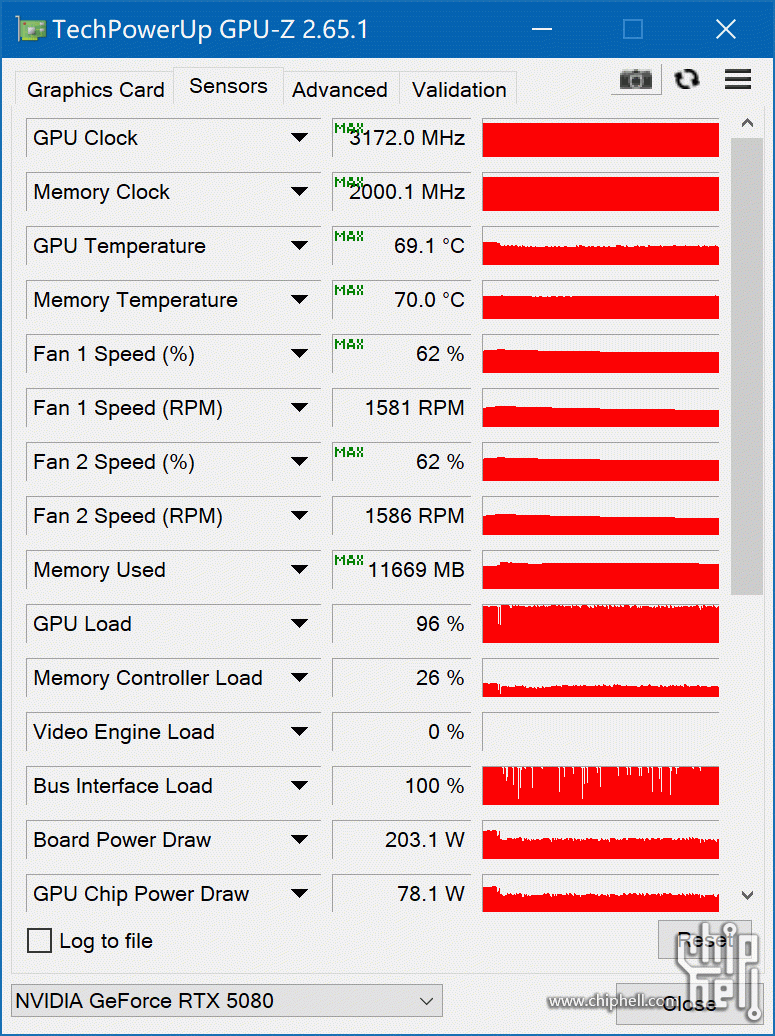
Task: Open the Fan 2 Speed (%) dropdown
Action: pos(299,462)
